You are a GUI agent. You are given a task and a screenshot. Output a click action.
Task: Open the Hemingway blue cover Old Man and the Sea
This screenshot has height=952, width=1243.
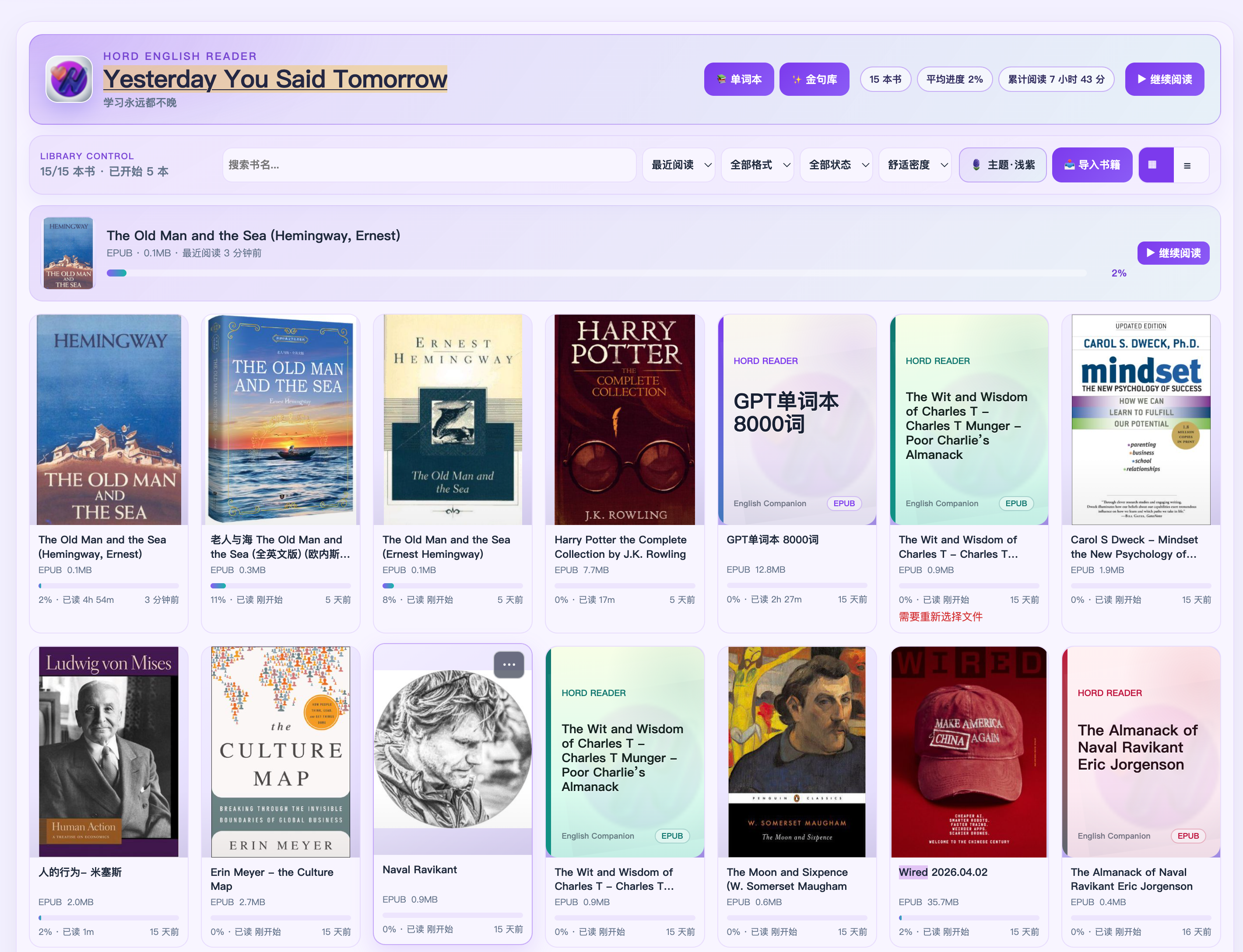tap(109, 420)
